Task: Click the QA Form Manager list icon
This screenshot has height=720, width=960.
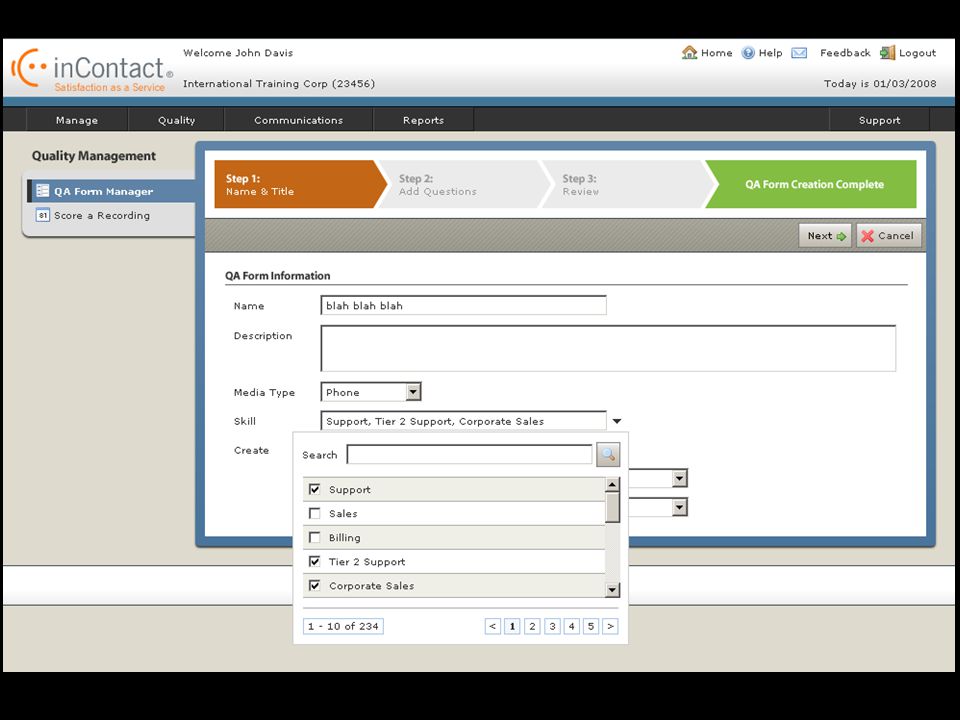Action: click(x=42, y=190)
